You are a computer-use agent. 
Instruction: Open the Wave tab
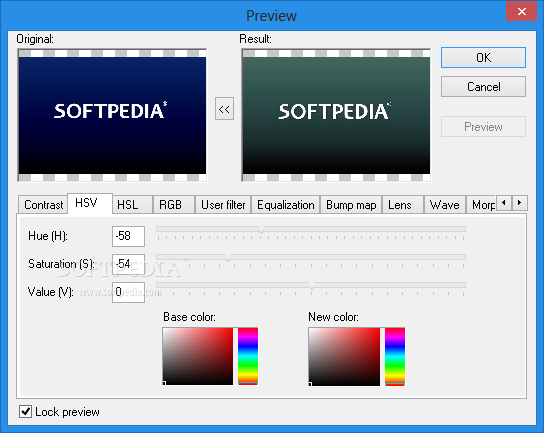(x=445, y=205)
